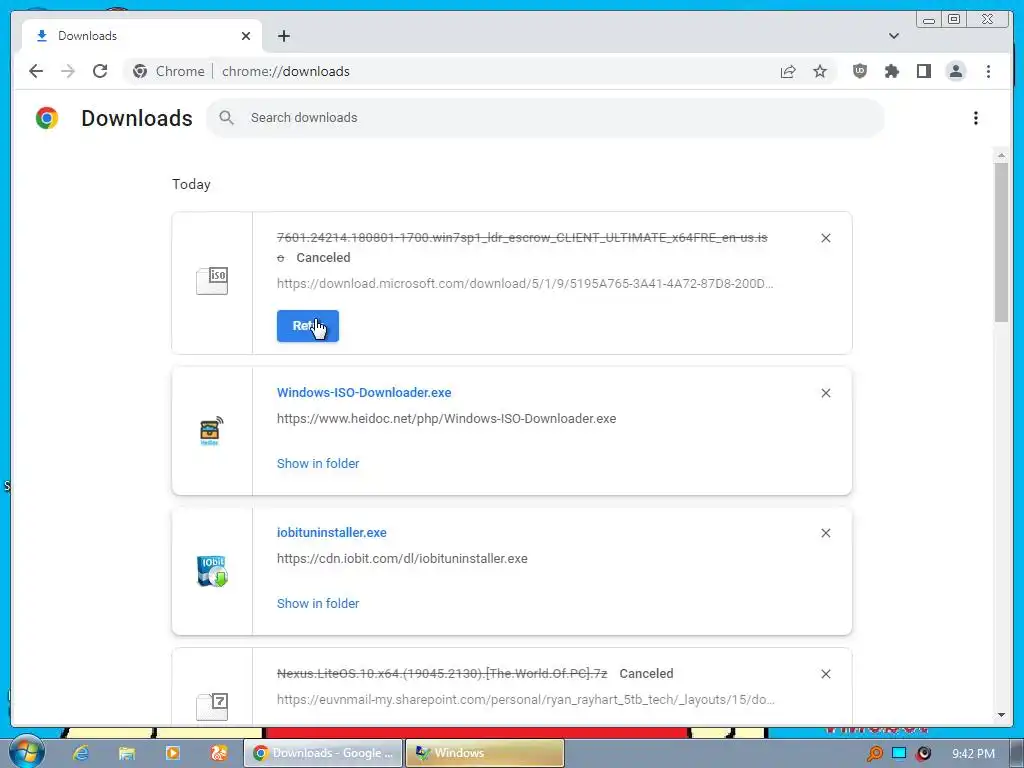Click the ISO file type icon
1024x768 pixels.
point(212,281)
